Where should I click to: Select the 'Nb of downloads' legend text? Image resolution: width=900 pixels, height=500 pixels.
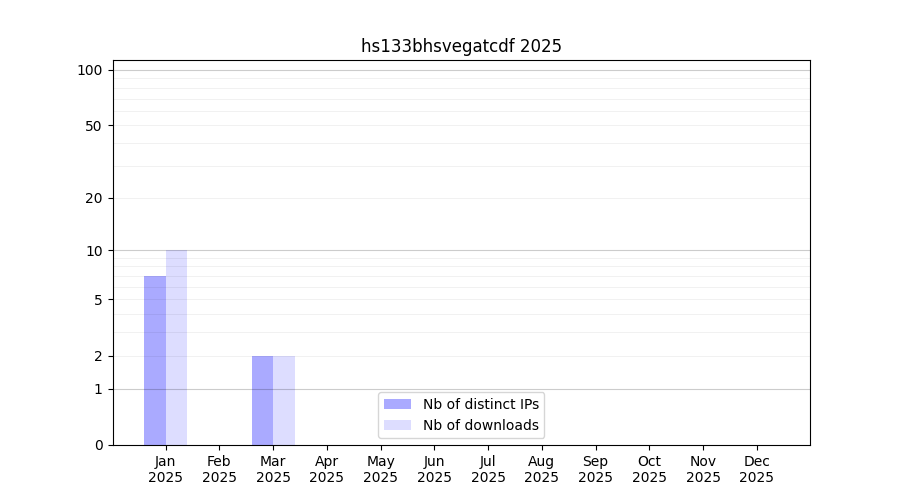(x=480, y=425)
